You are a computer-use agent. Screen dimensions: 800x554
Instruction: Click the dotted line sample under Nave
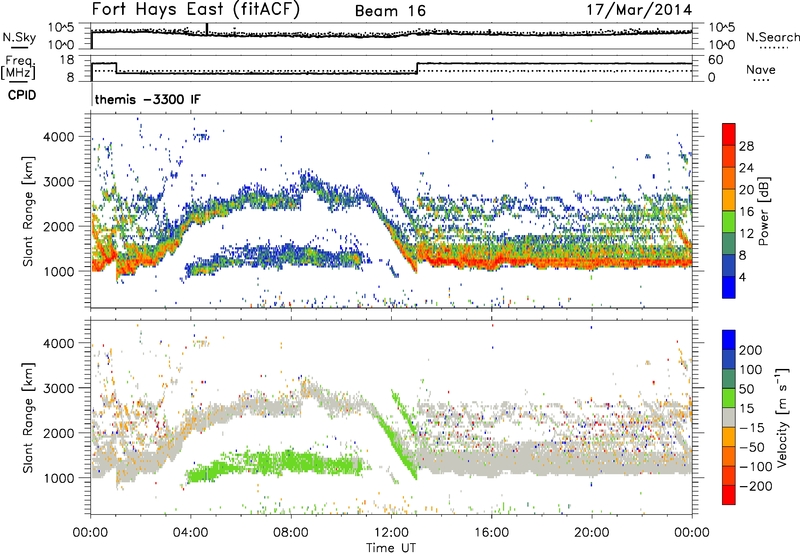tap(761, 80)
